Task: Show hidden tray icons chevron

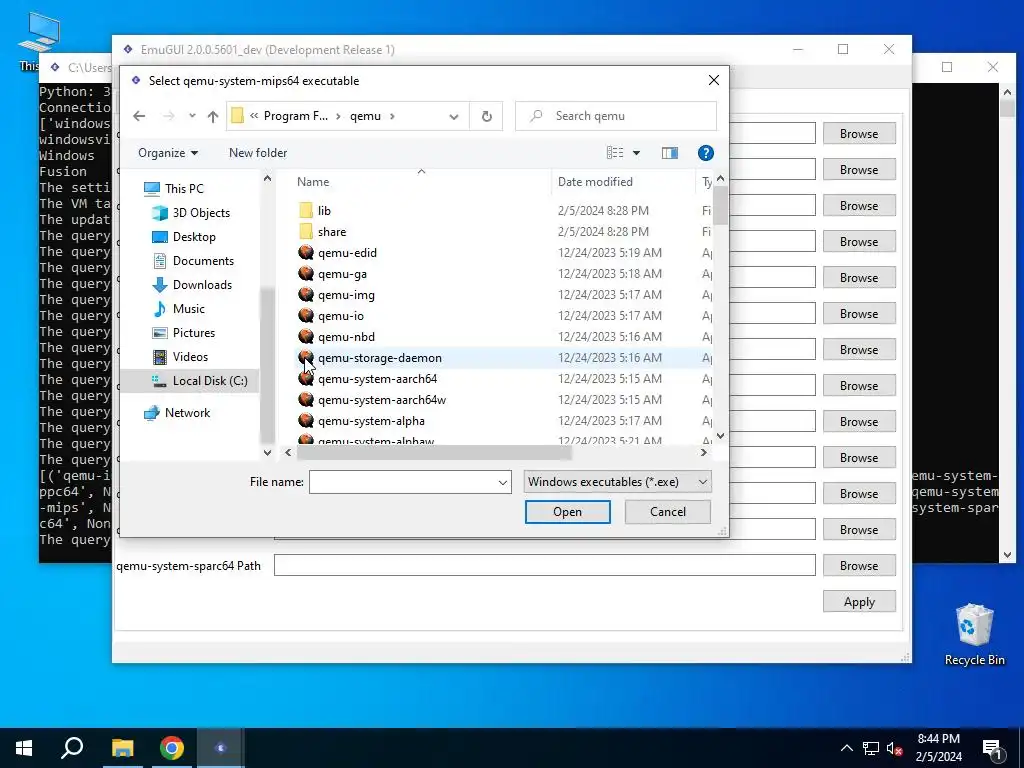Action: [x=846, y=748]
